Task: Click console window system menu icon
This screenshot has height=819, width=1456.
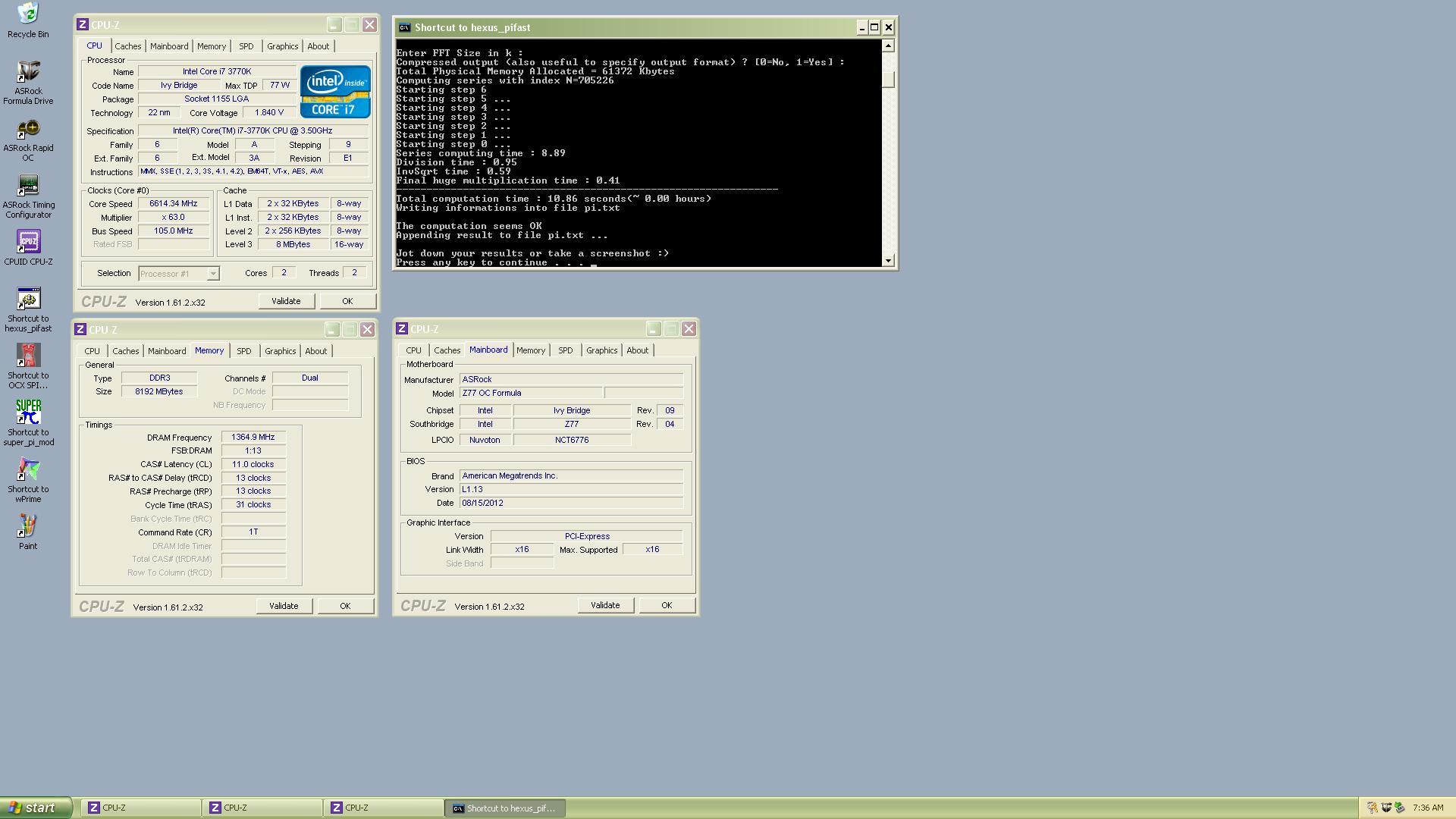Action: click(x=405, y=27)
